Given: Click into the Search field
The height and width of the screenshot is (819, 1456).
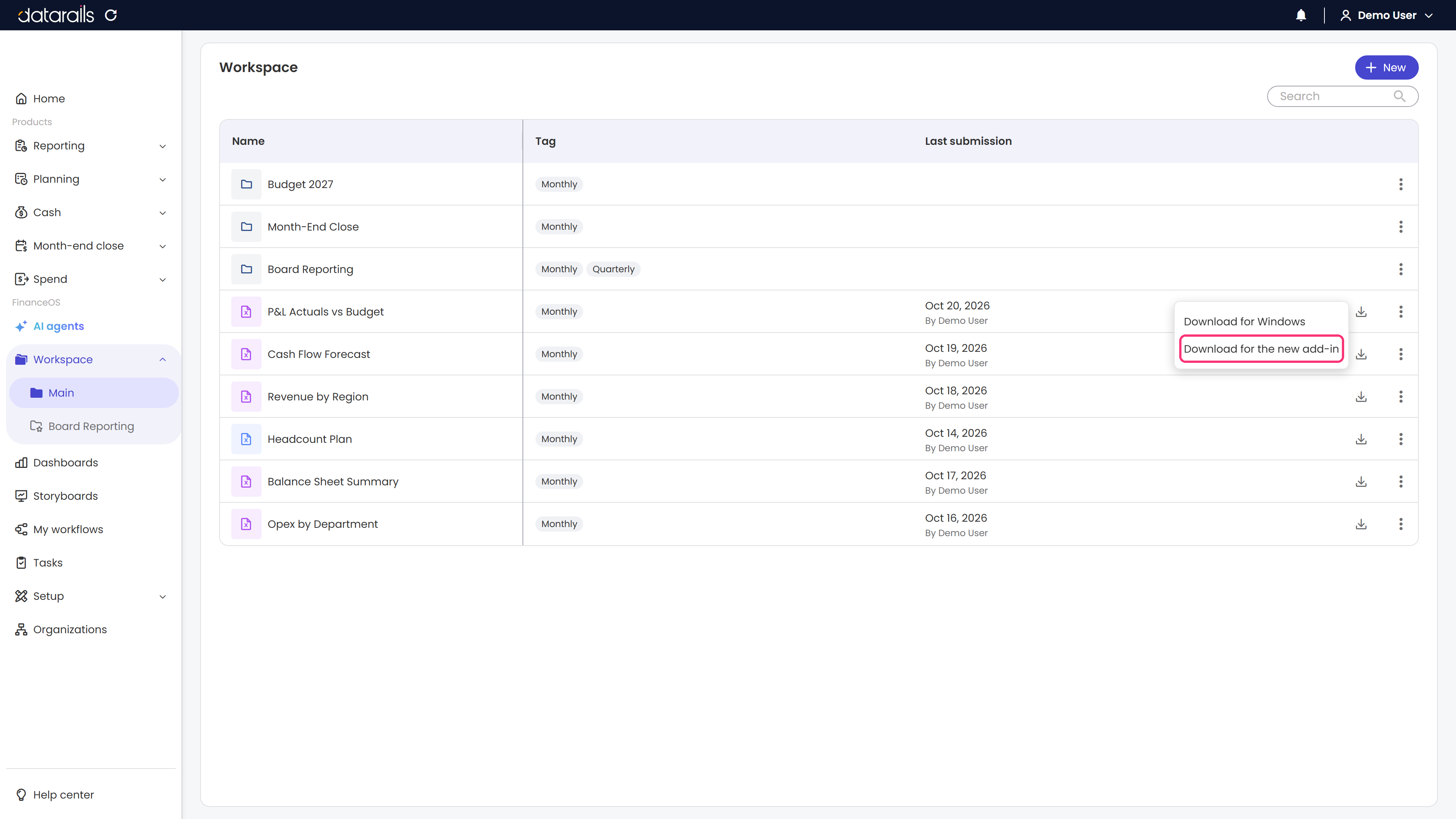Looking at the screenshot, I should tap(1342, 96).
